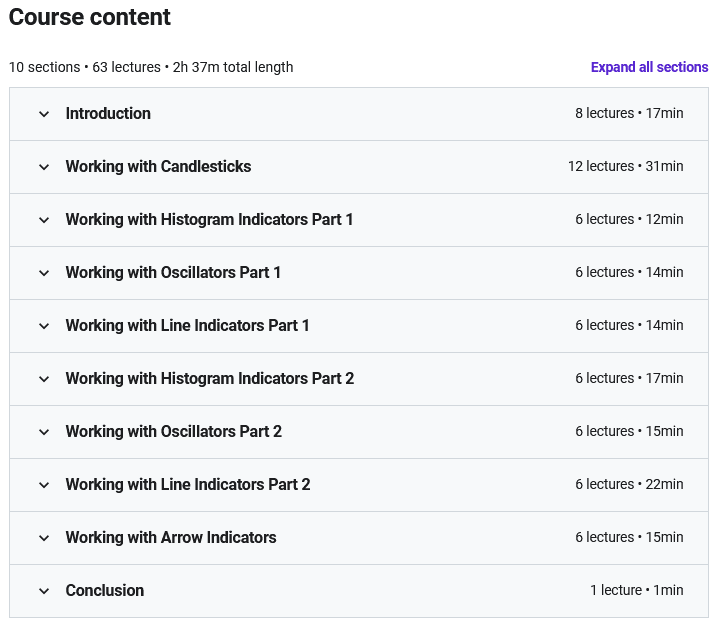Click the chevron icon beside Conclusion
The width and height of the screenshot is (720, 628).
(44, 591)
